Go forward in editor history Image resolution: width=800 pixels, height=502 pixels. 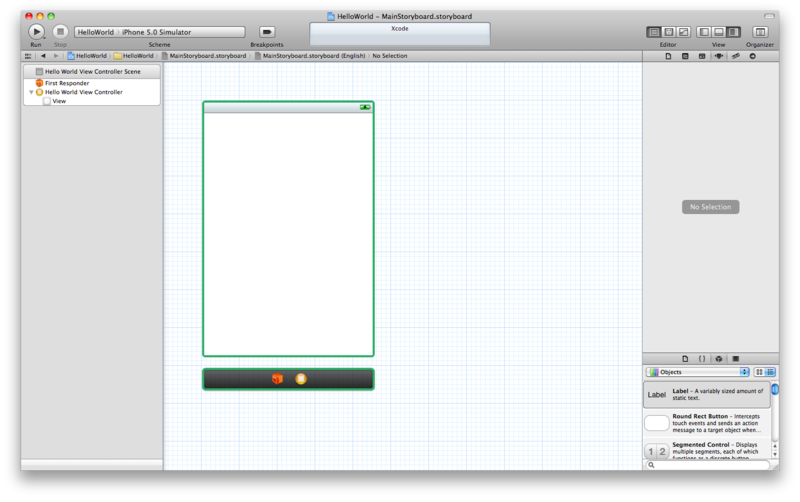56,56
